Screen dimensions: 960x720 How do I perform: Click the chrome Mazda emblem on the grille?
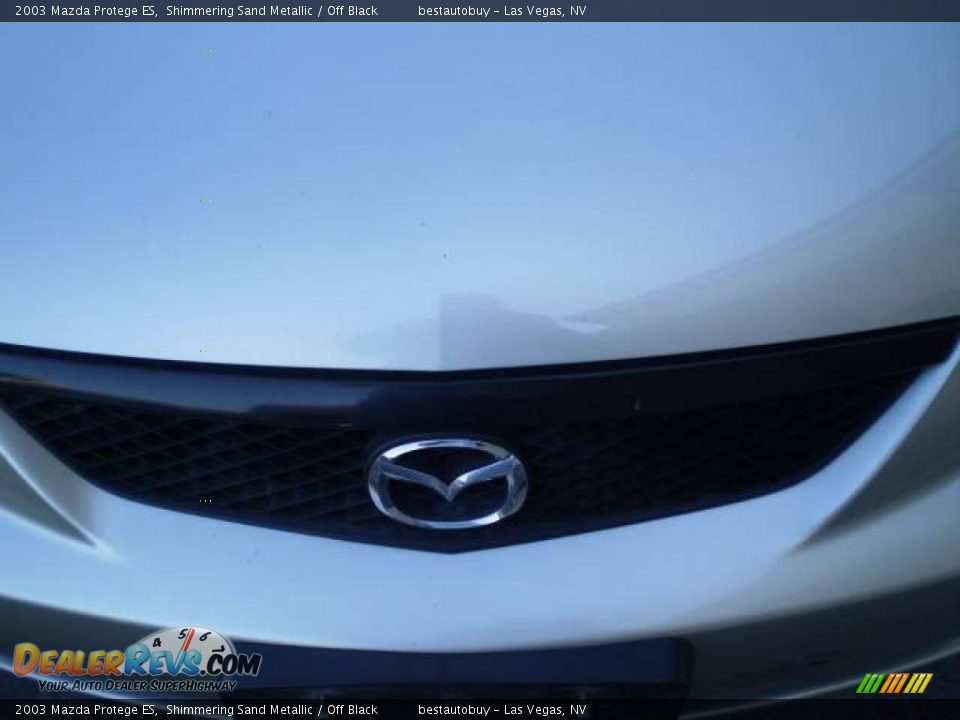tap(447, 482)
